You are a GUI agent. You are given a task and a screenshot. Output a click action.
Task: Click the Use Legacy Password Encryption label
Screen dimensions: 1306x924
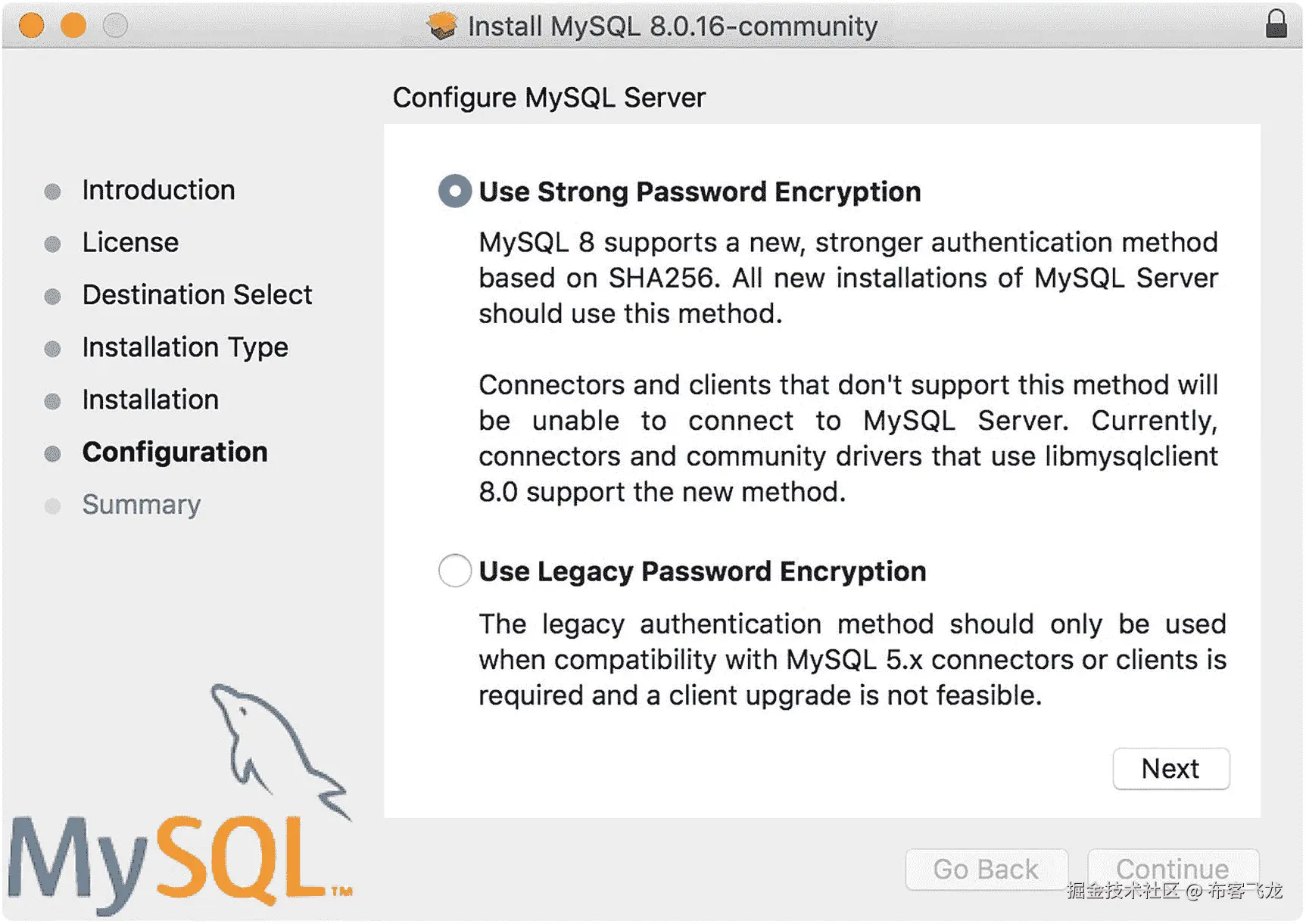point(702,571)
